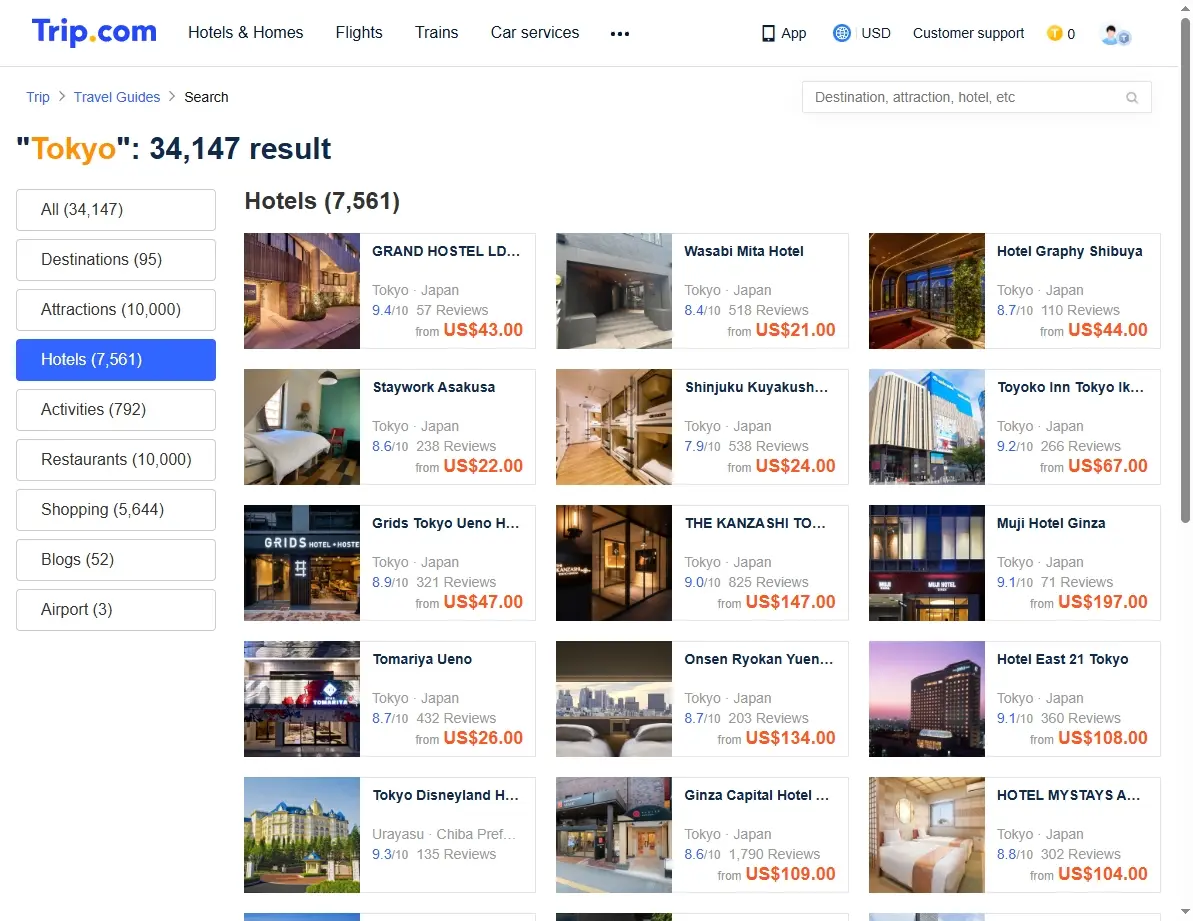Open the user profile avatar icon
1193x921 pixels.
coord(1115,34)
